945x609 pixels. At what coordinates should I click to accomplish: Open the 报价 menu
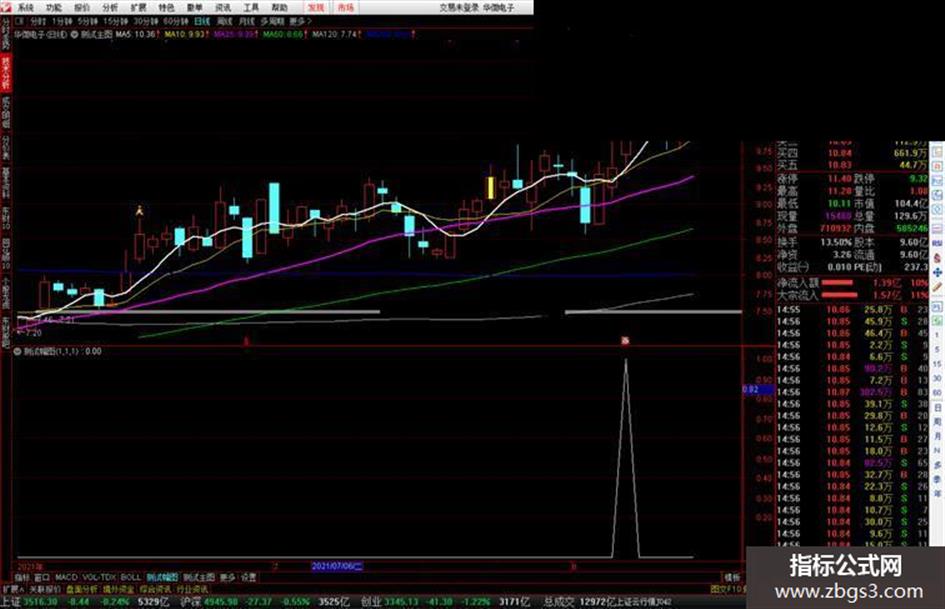click(82, 8)
